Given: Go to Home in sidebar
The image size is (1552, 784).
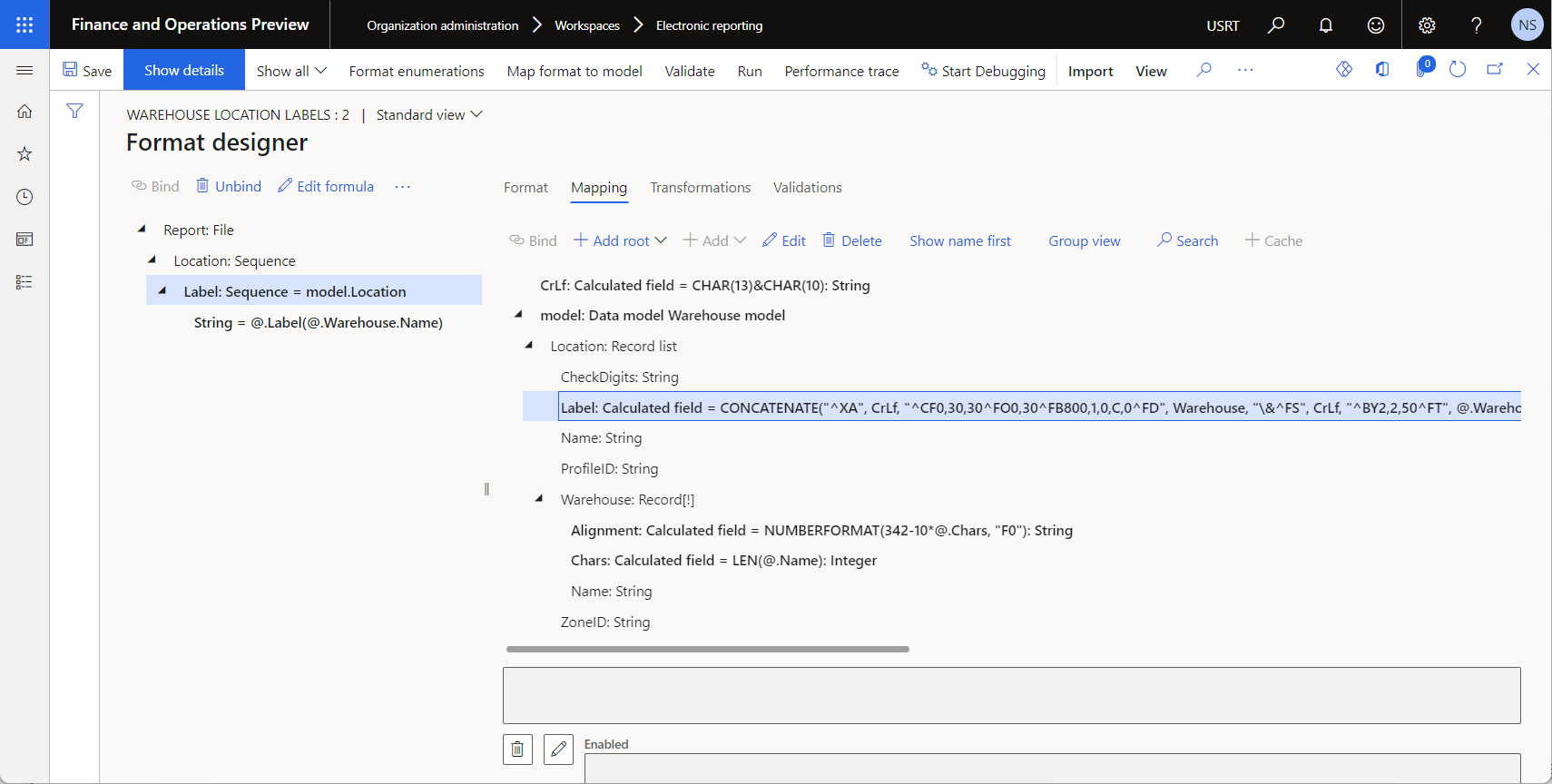Looking at the screenshot, I should click(25, 112).
